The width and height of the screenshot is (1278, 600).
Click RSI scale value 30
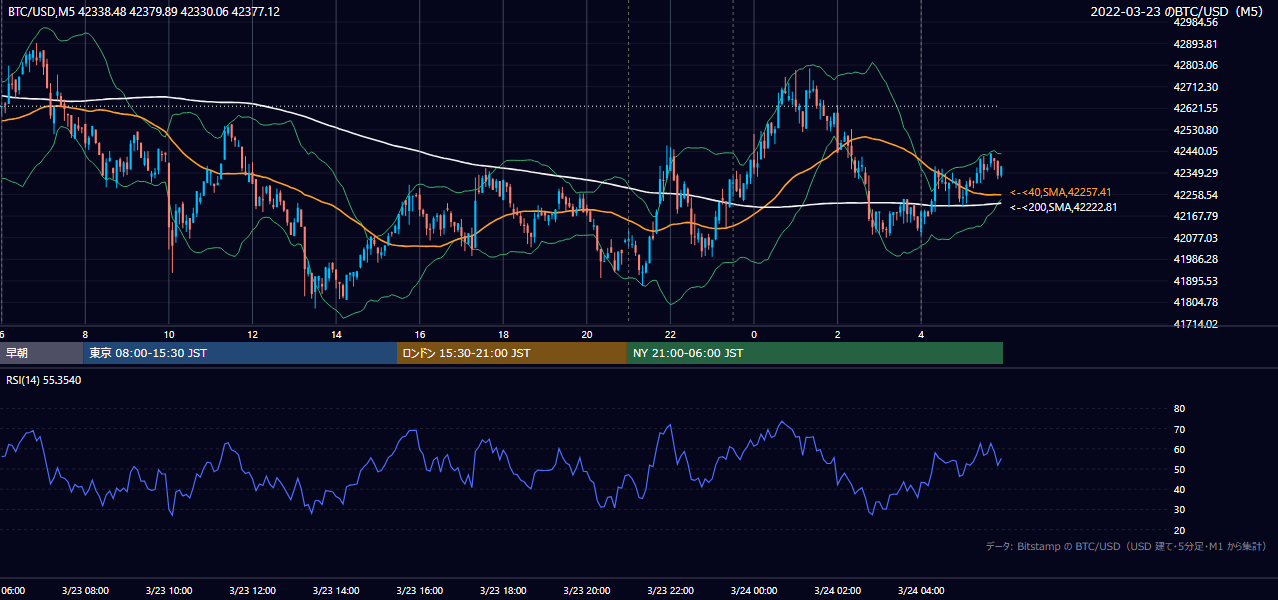pyautogui.click(x=1179, y=510)
